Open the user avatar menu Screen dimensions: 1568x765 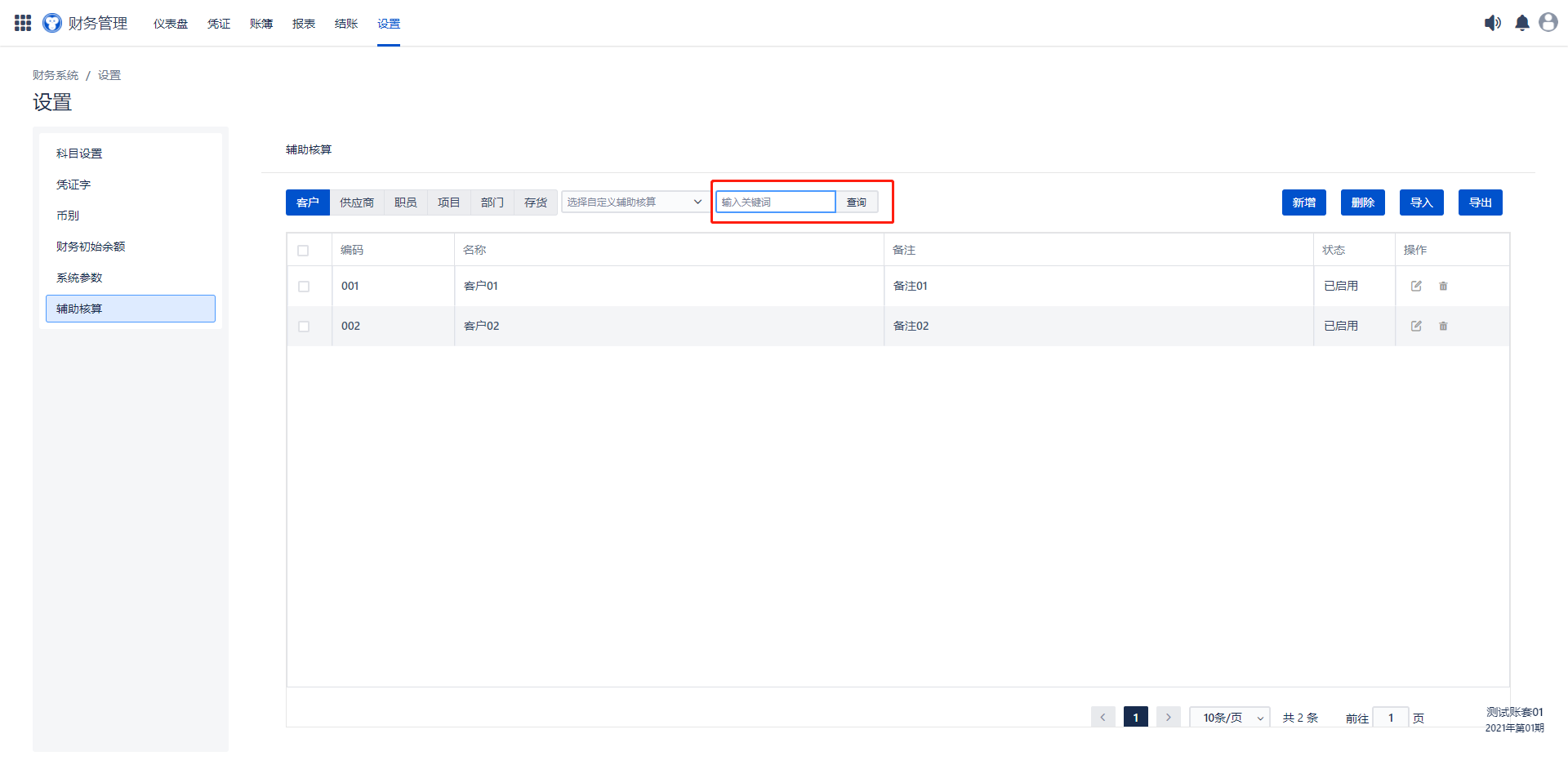1548,22
